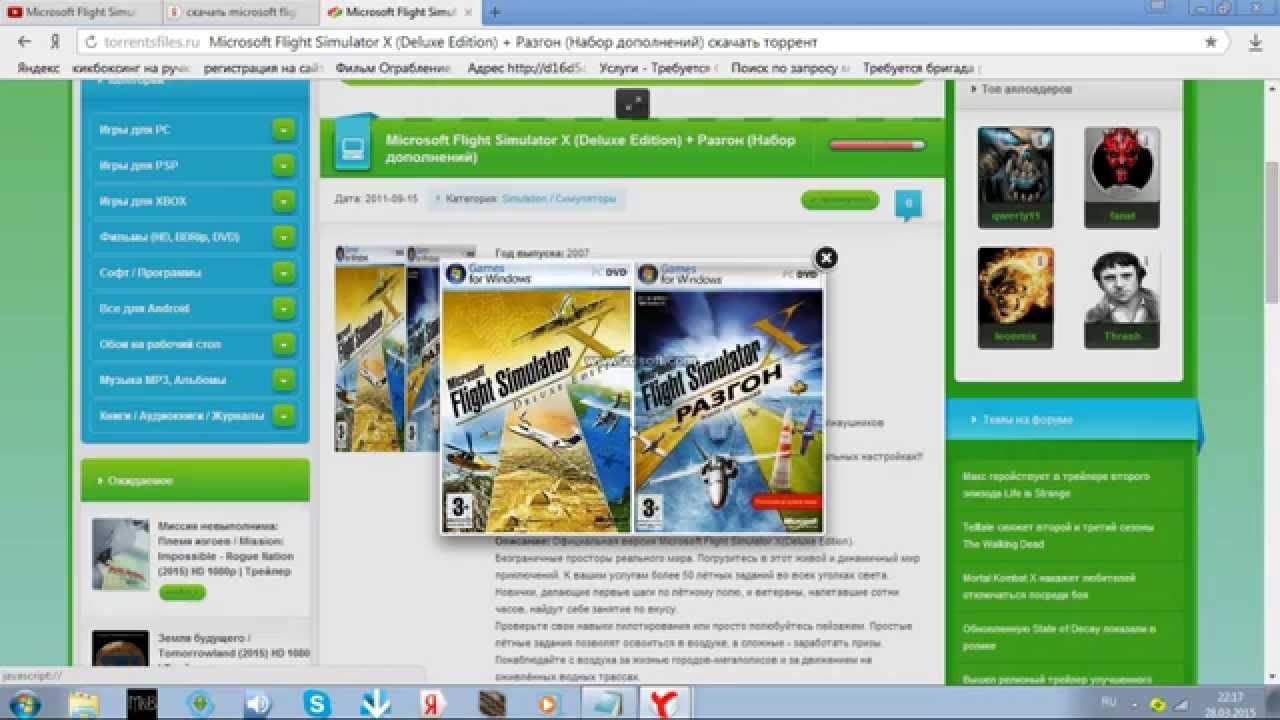Click the green button beside the comment bubble

tap(840, 201)
